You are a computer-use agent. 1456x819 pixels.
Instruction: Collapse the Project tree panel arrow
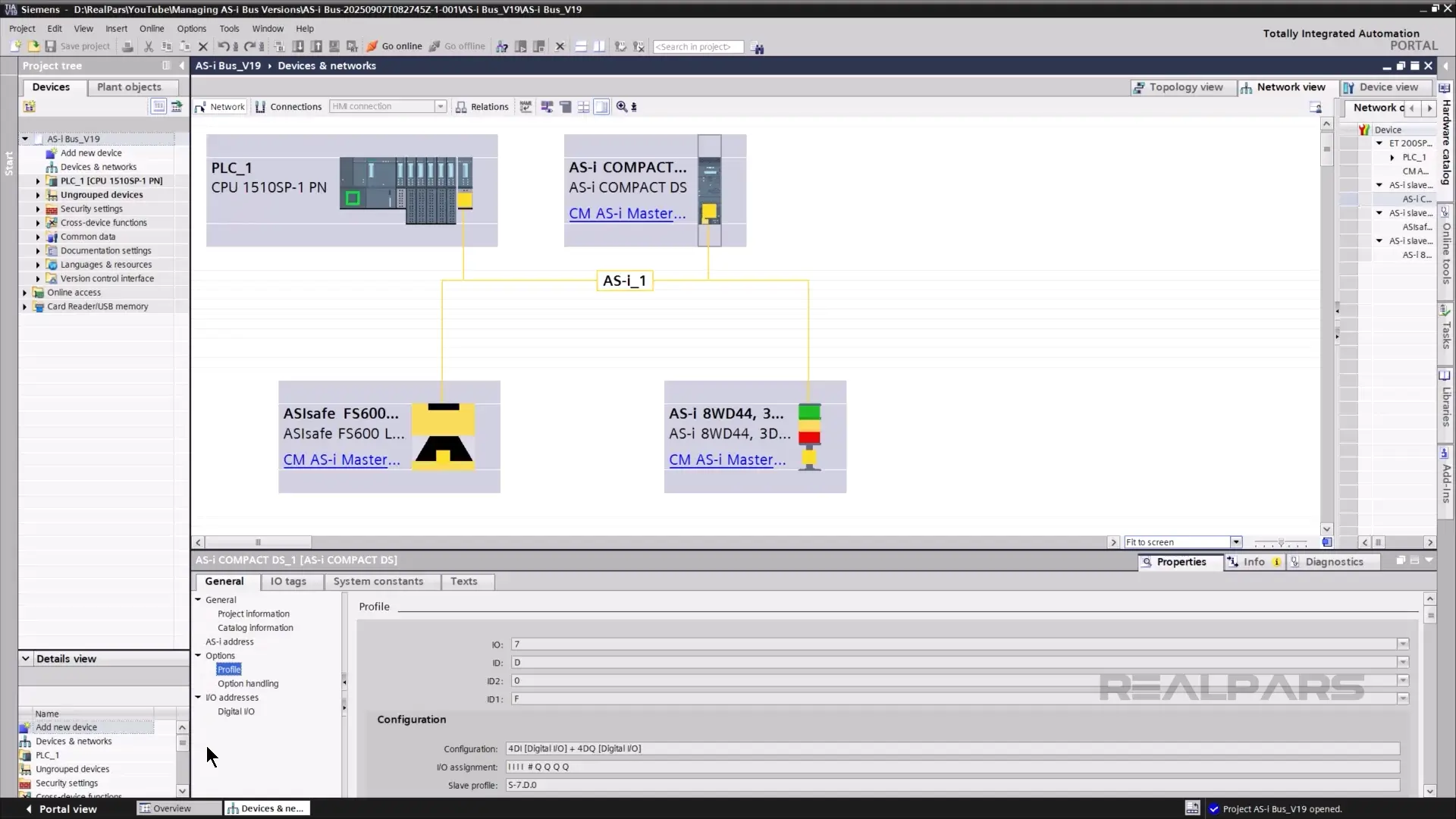[x=182, y=66]
